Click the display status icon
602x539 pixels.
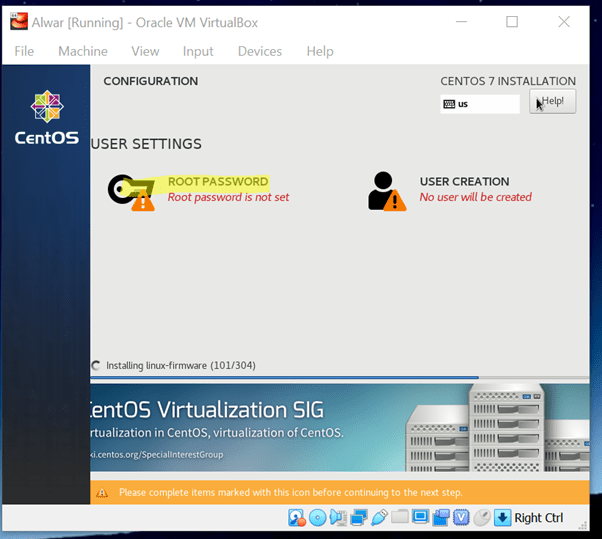420,517
